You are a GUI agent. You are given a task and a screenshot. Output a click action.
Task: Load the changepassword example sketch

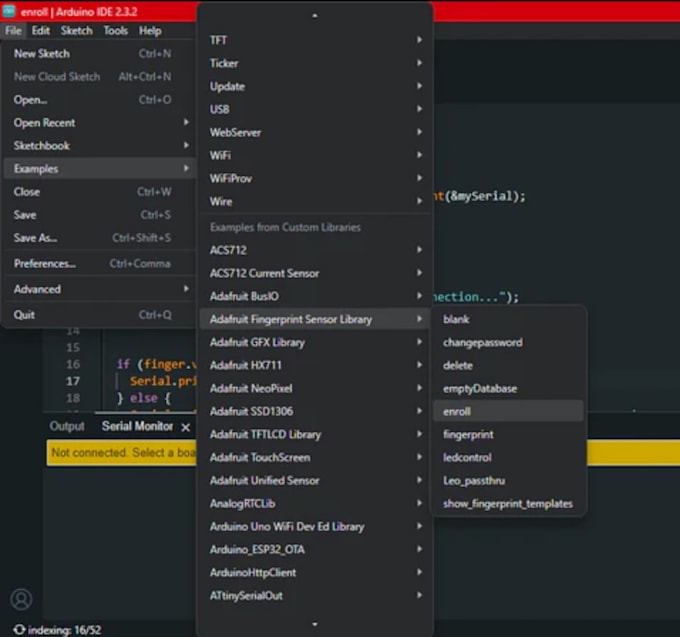(508, 342)
